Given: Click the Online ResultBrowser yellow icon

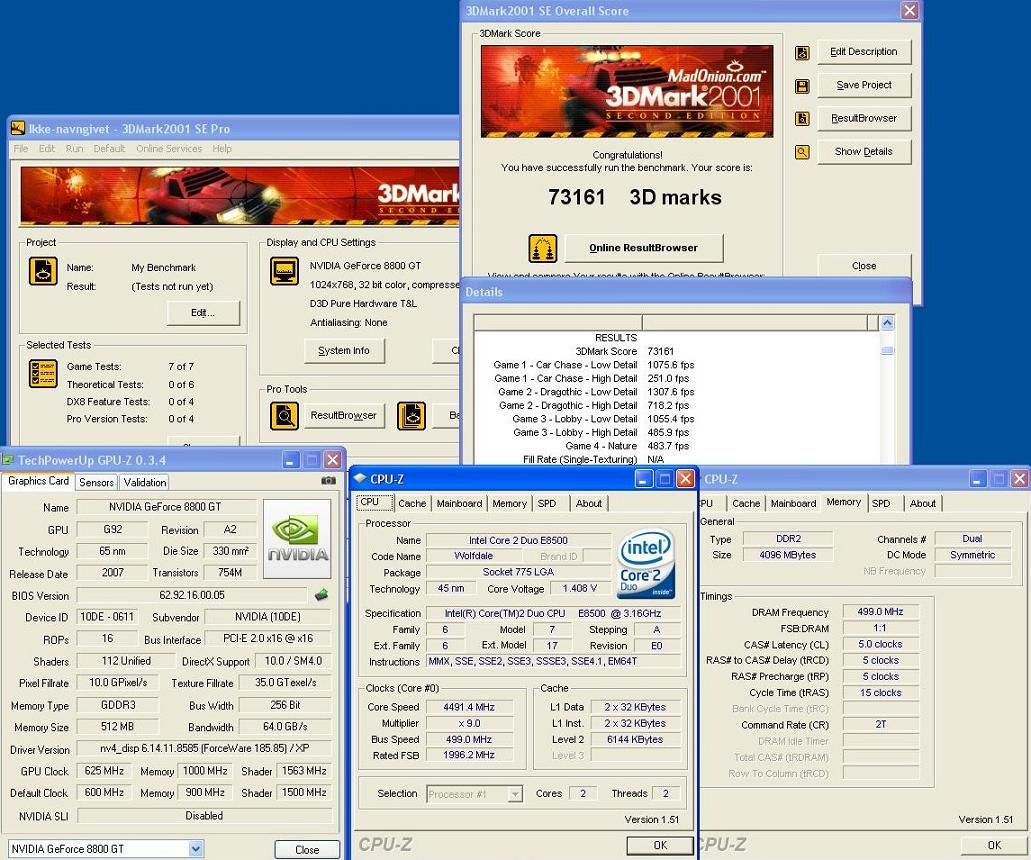Looking at the screenshot, I should pos(542,249).
